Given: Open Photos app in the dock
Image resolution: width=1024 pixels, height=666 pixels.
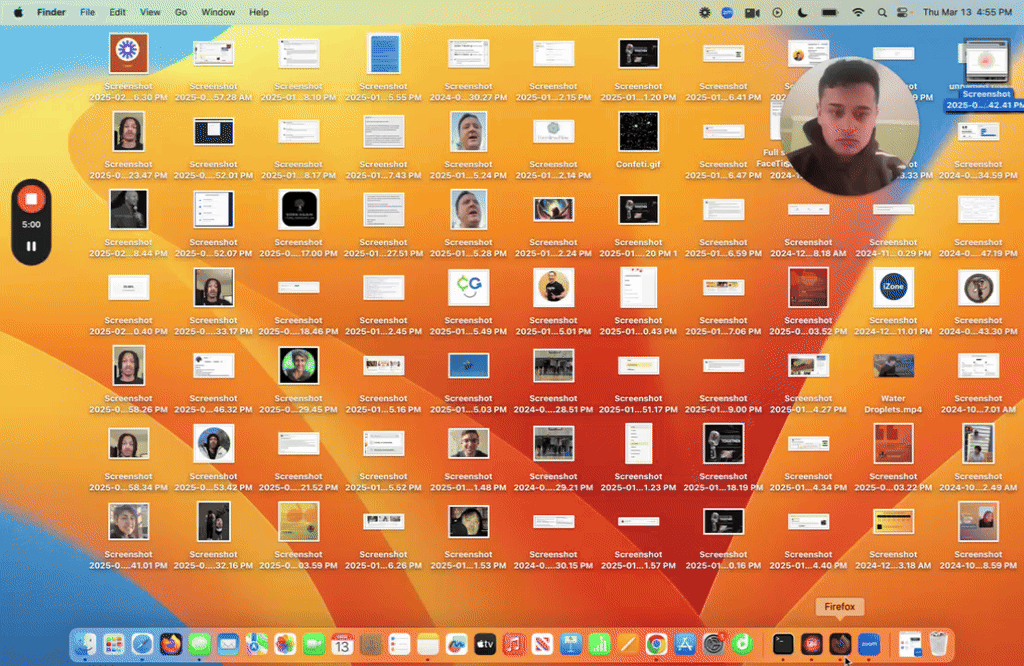Looking at the screenshot, I should pos(285,644).
